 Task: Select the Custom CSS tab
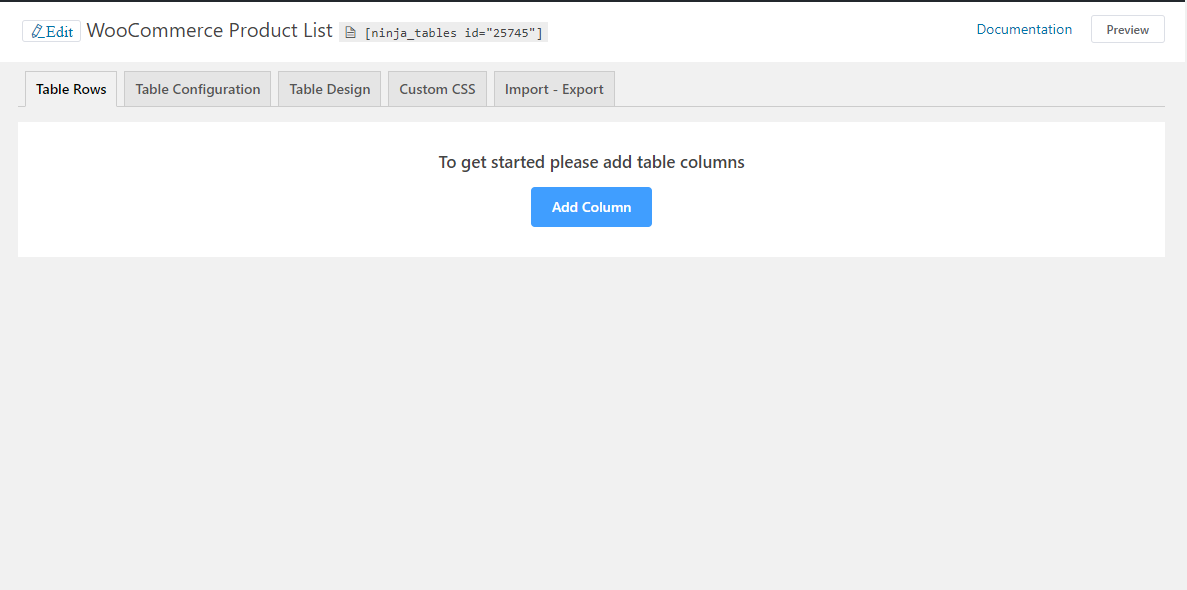437,89
